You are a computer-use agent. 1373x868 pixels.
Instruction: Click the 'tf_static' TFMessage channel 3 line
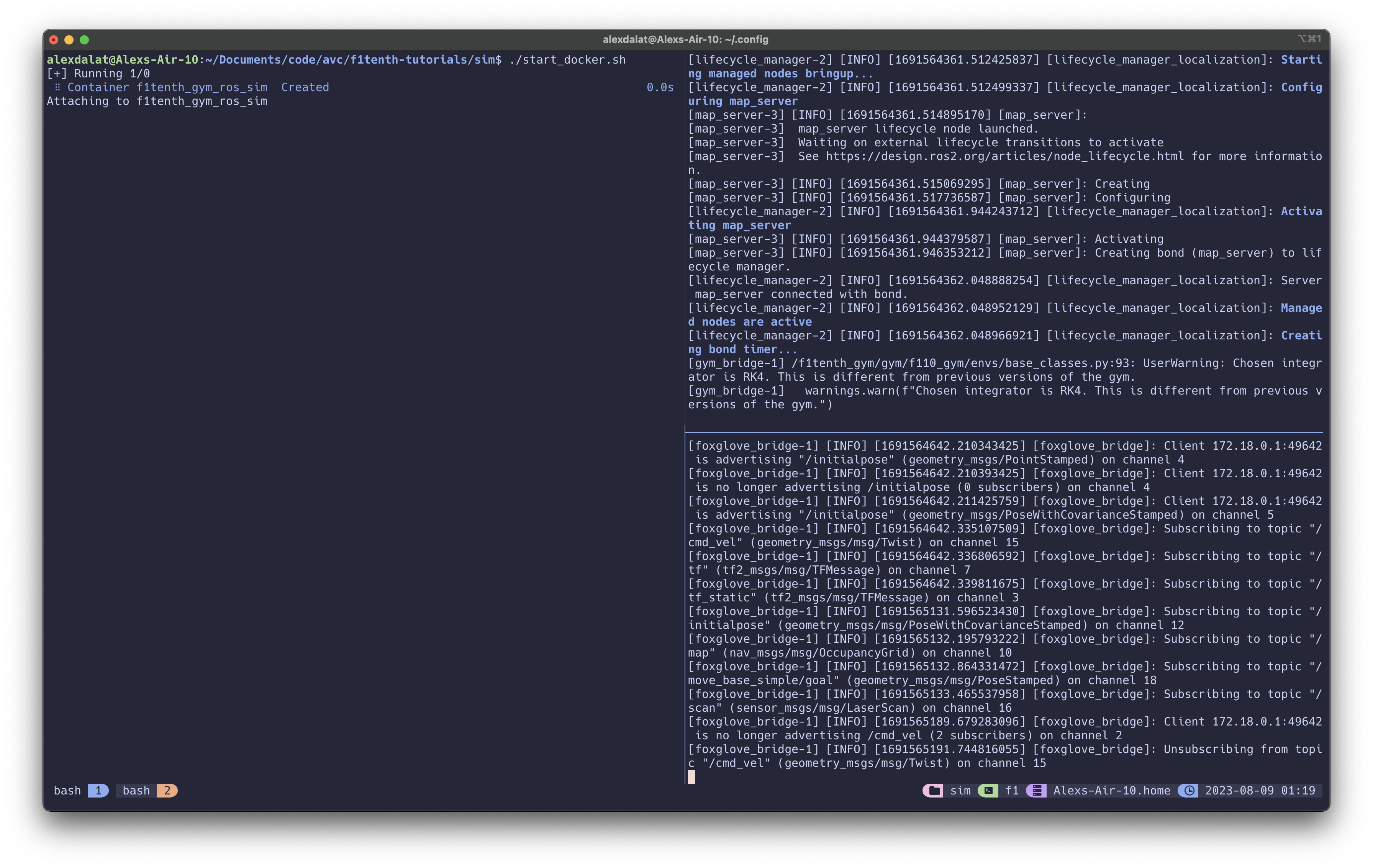1005,590
